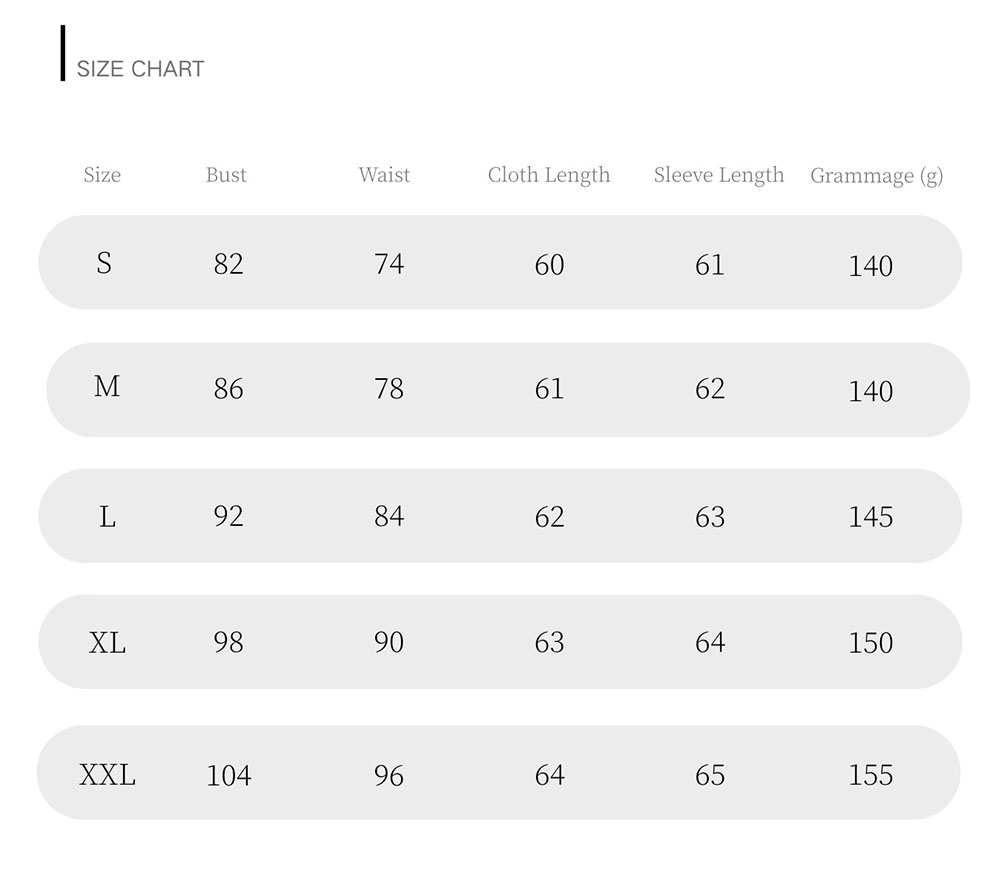This screenshot has width=1001, height=890.
Task: Click cloth length 62 in L row
Action: click(549, 517)
